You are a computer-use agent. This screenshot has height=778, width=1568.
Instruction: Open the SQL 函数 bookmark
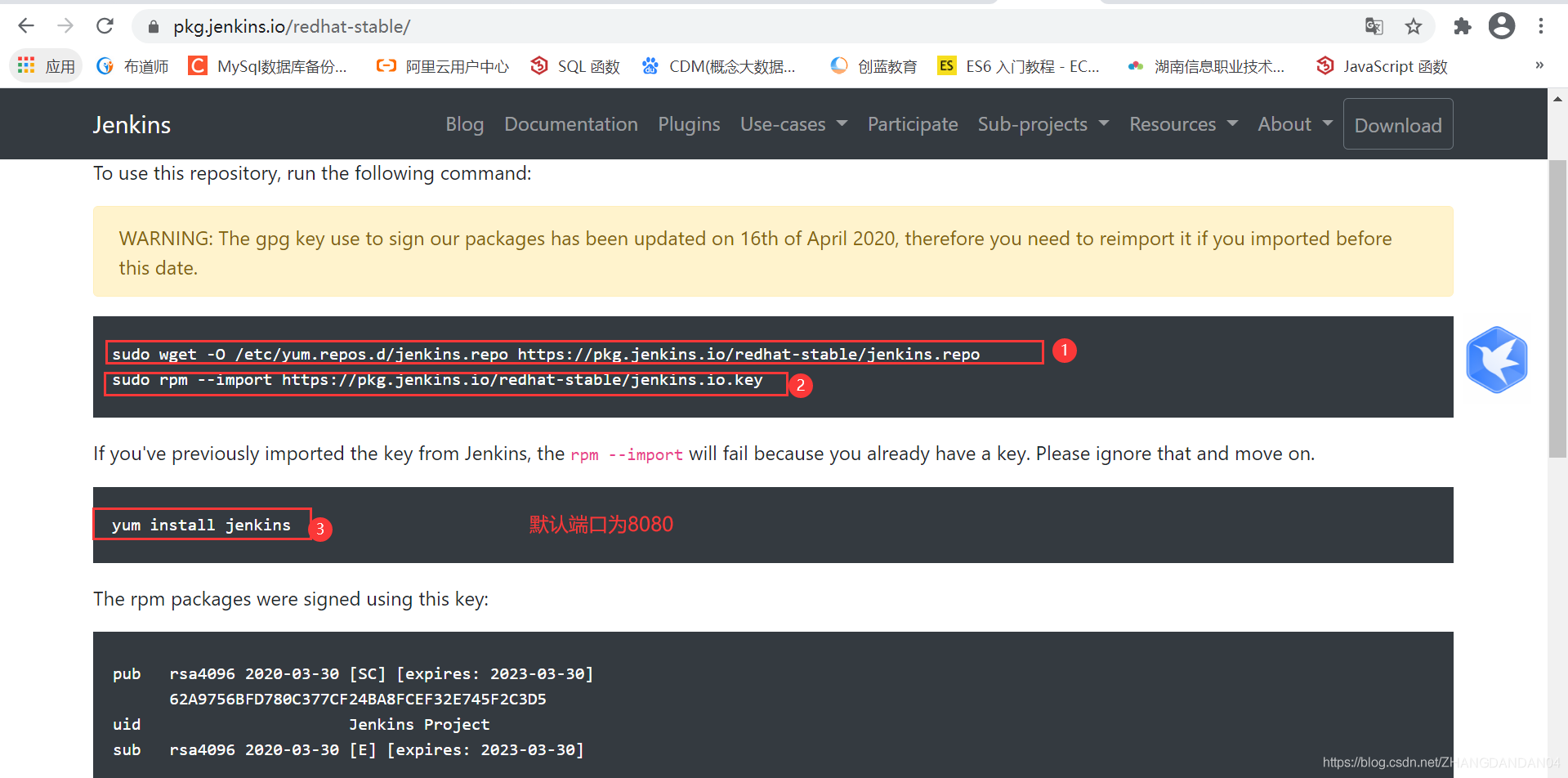[x=575, y=66]
